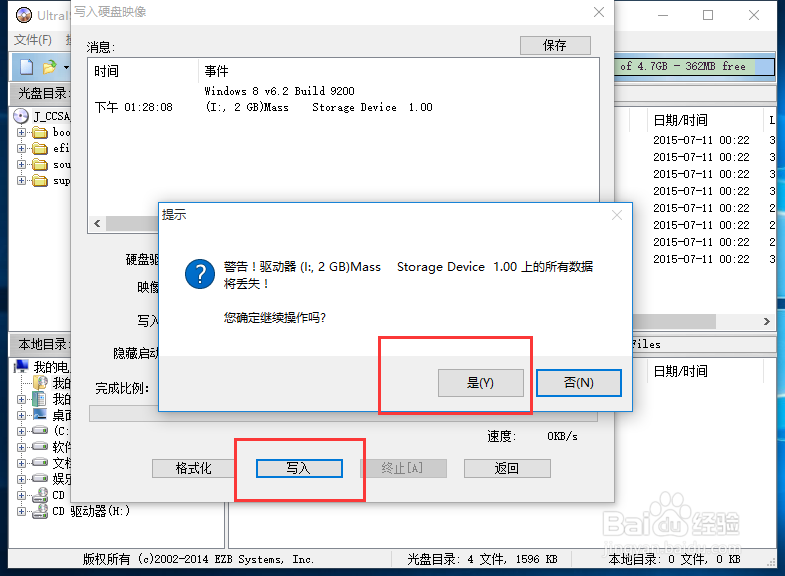The width and height of the screenshot is (785, 576).
Task: Click the 速度 0KB/s readout
Action: (532, 436)
